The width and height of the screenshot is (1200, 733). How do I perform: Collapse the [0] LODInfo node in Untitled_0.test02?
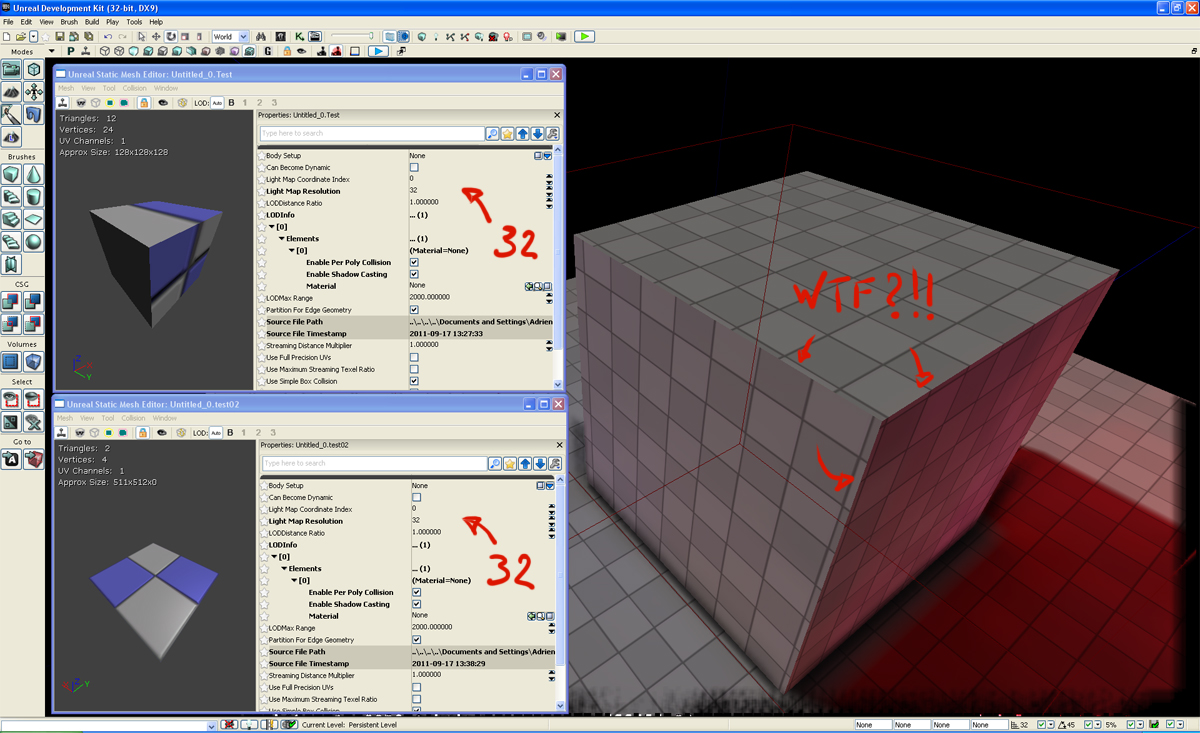click(x=274, y=557)
